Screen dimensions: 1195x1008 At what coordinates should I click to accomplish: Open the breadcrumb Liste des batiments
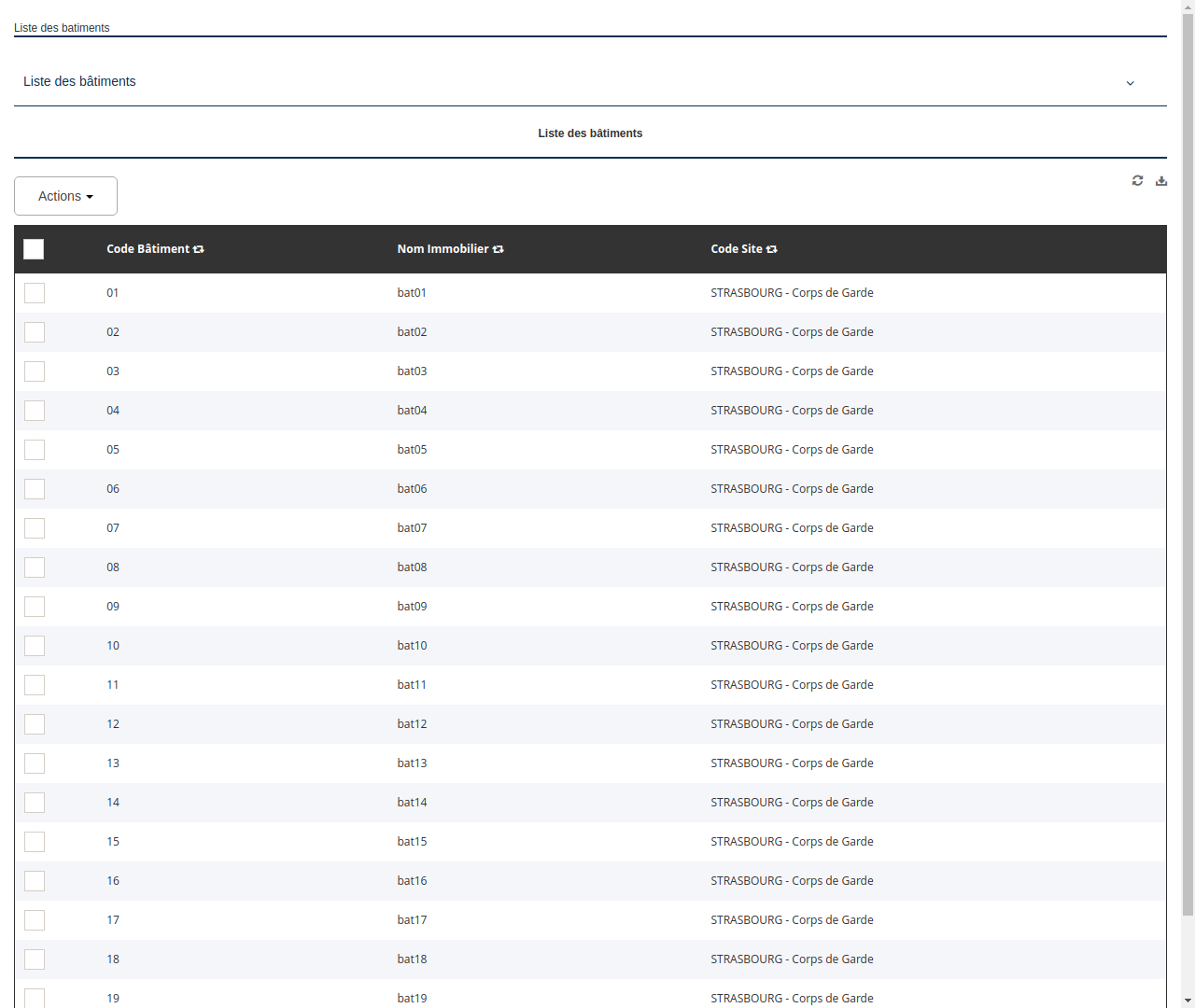pos(62,28)
